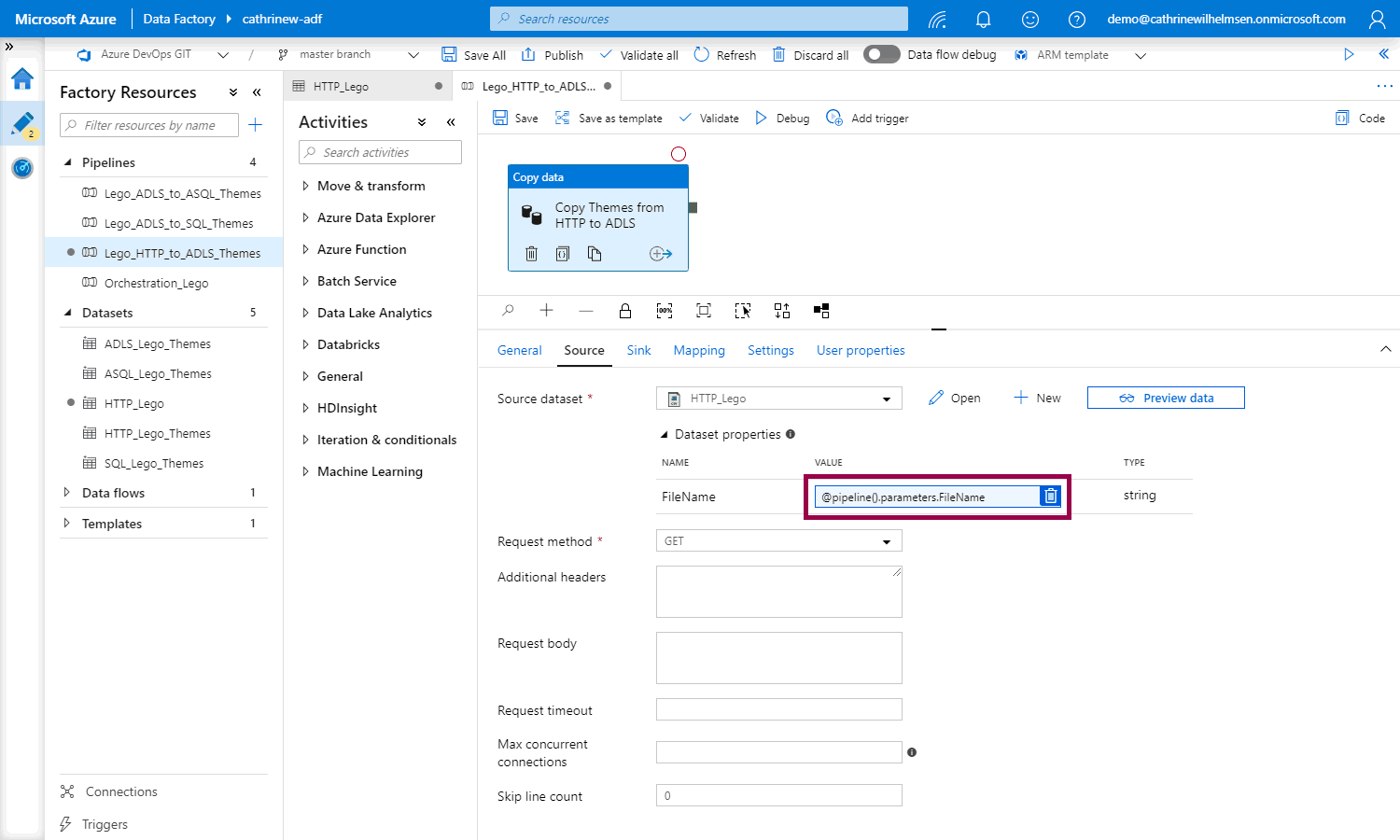Open the Monitor icon in left sidebar
This screenshot has height=840, width=1400.
(x=22, y=168)
